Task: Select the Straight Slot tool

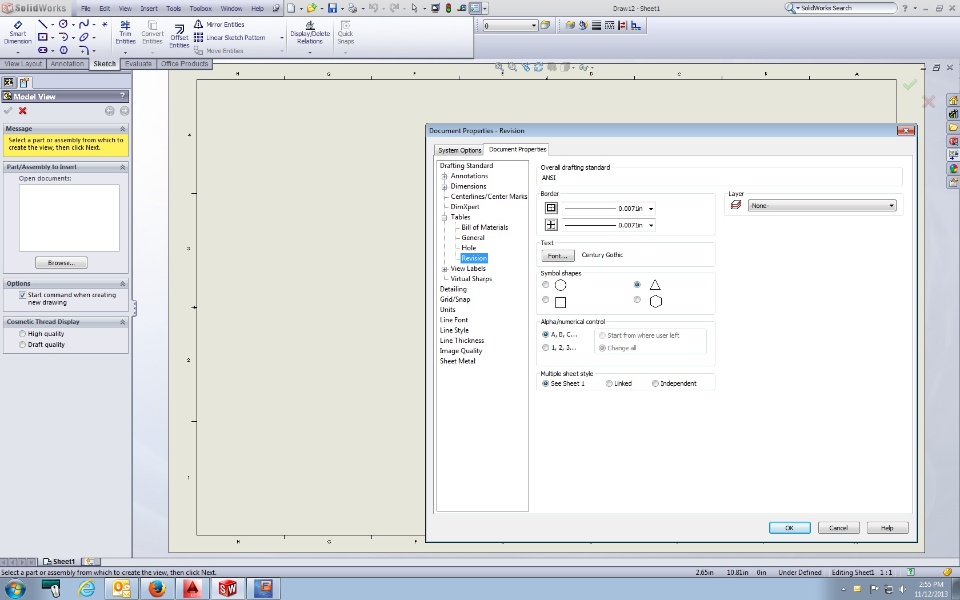Action: pos(42,50)
